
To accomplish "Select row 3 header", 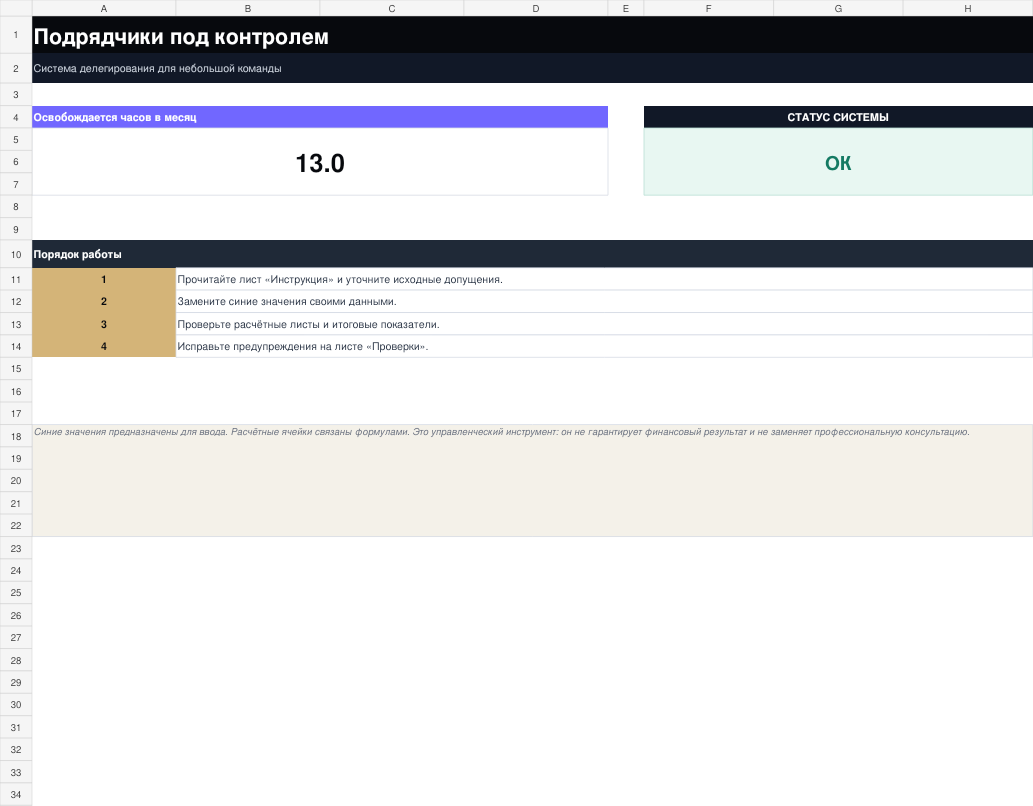I will click(x=16, y=95).
